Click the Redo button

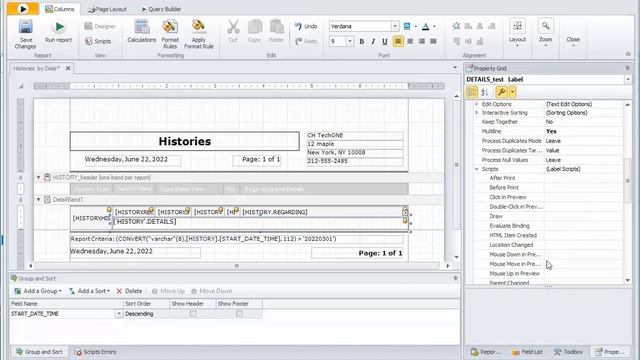tap(306, 41)
